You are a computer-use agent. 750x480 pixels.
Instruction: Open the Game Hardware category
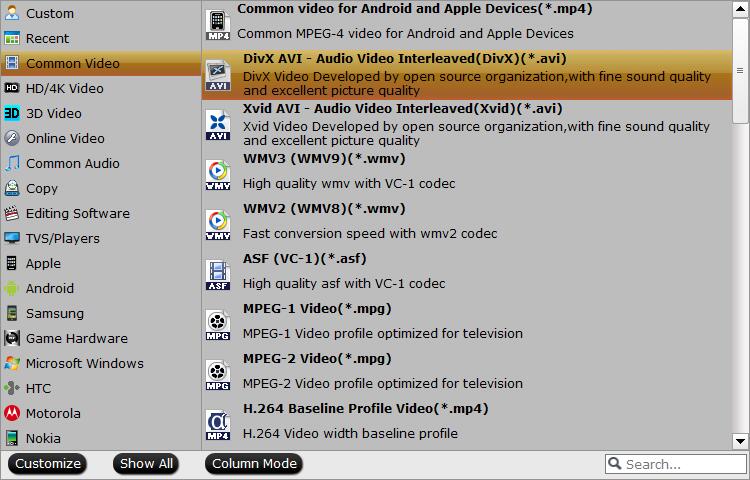100,338
